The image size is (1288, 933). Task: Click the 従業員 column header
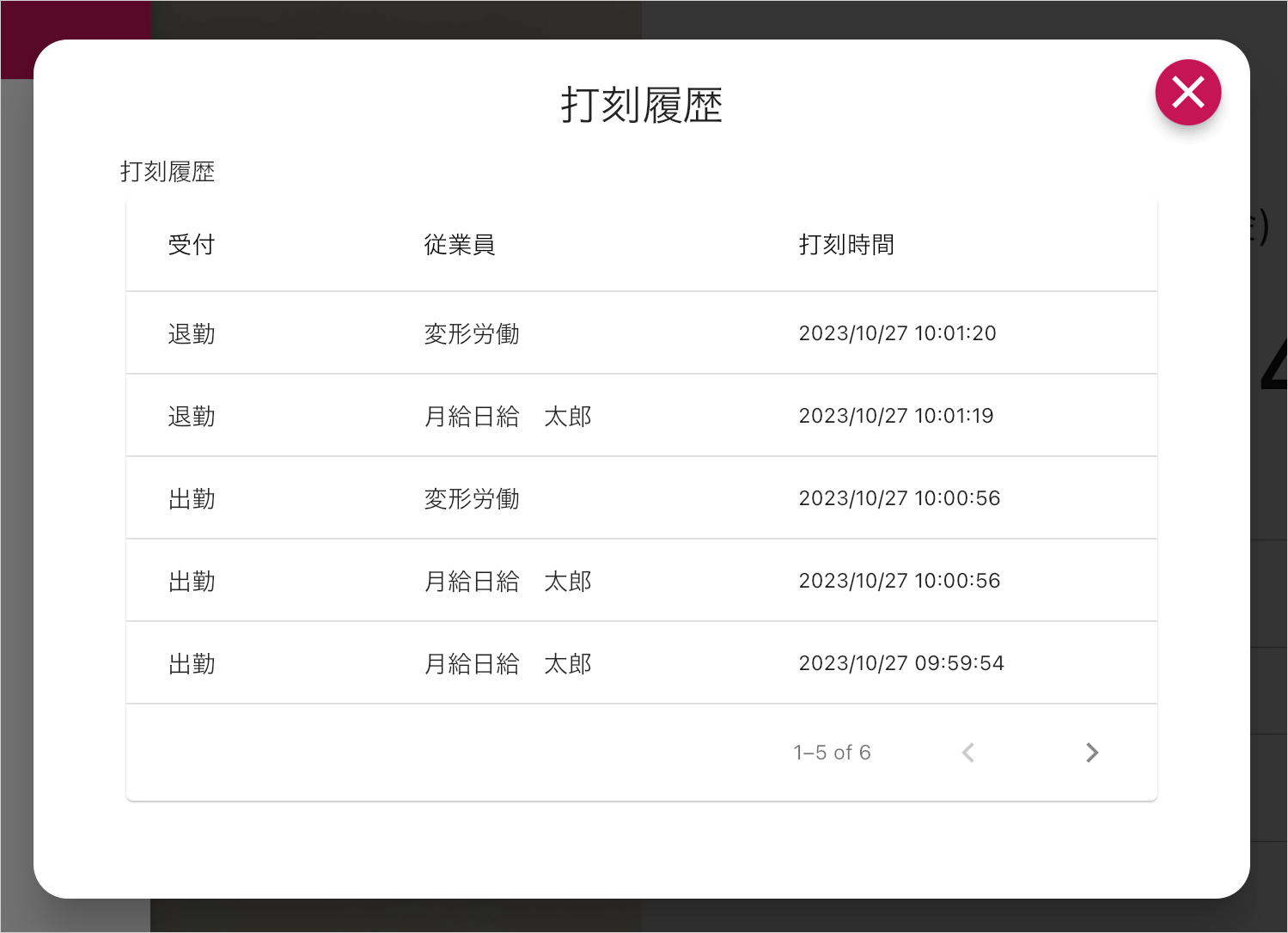(459, 245)
